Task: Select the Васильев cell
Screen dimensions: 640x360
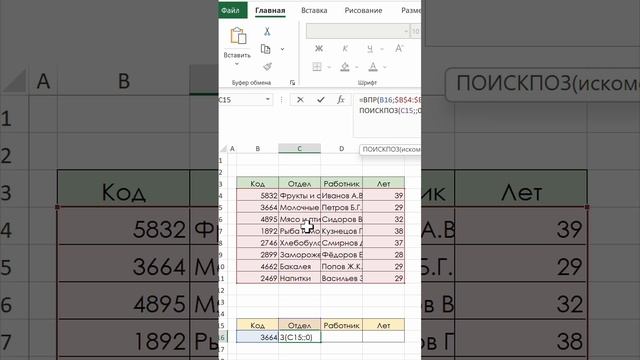Action: (341, 278)
